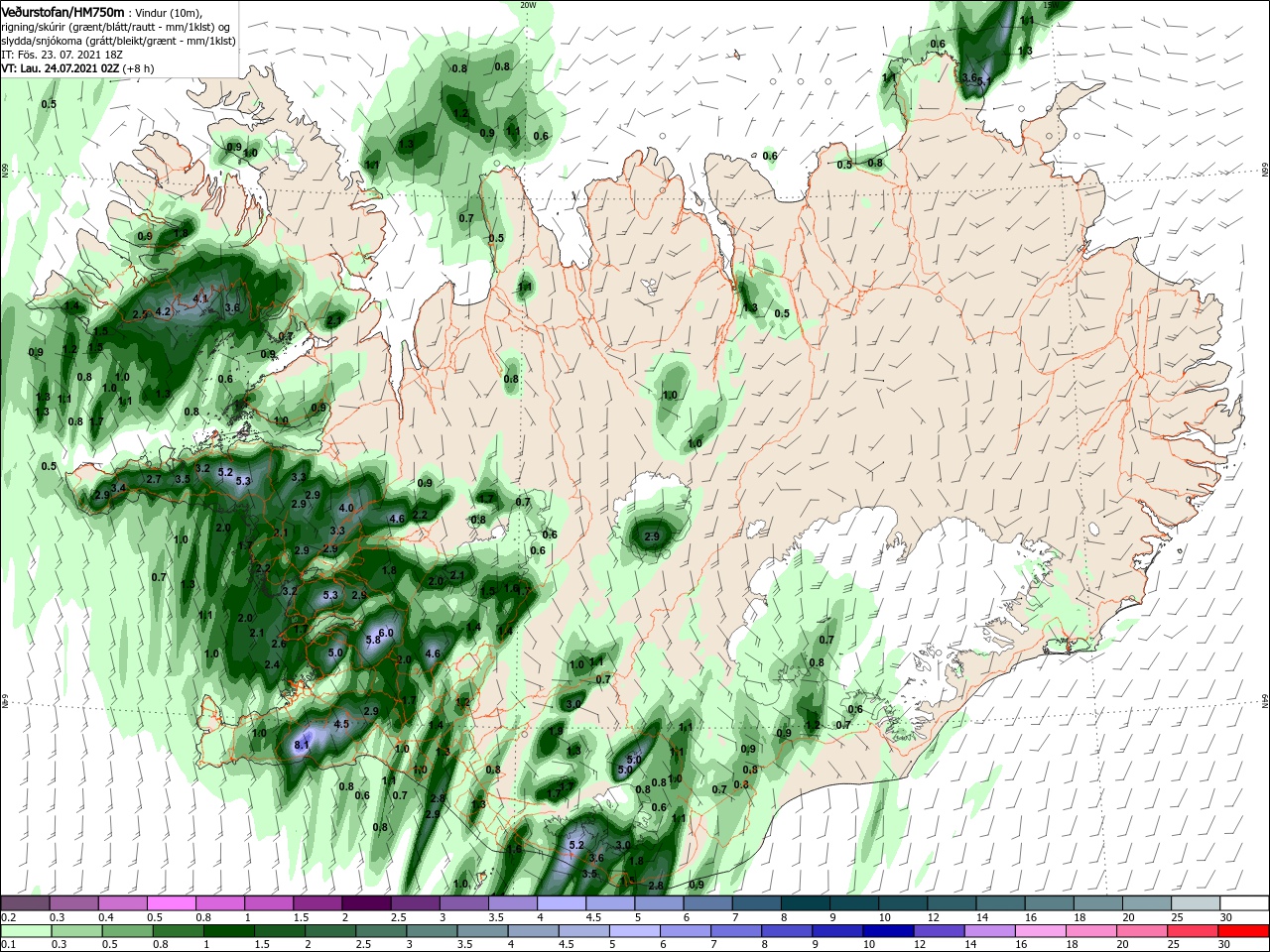Click the initial time 'IT: Fös. 23. 07. 2021 18Z'
Screen dimensions: 1270x952
[x=62, y=55]
